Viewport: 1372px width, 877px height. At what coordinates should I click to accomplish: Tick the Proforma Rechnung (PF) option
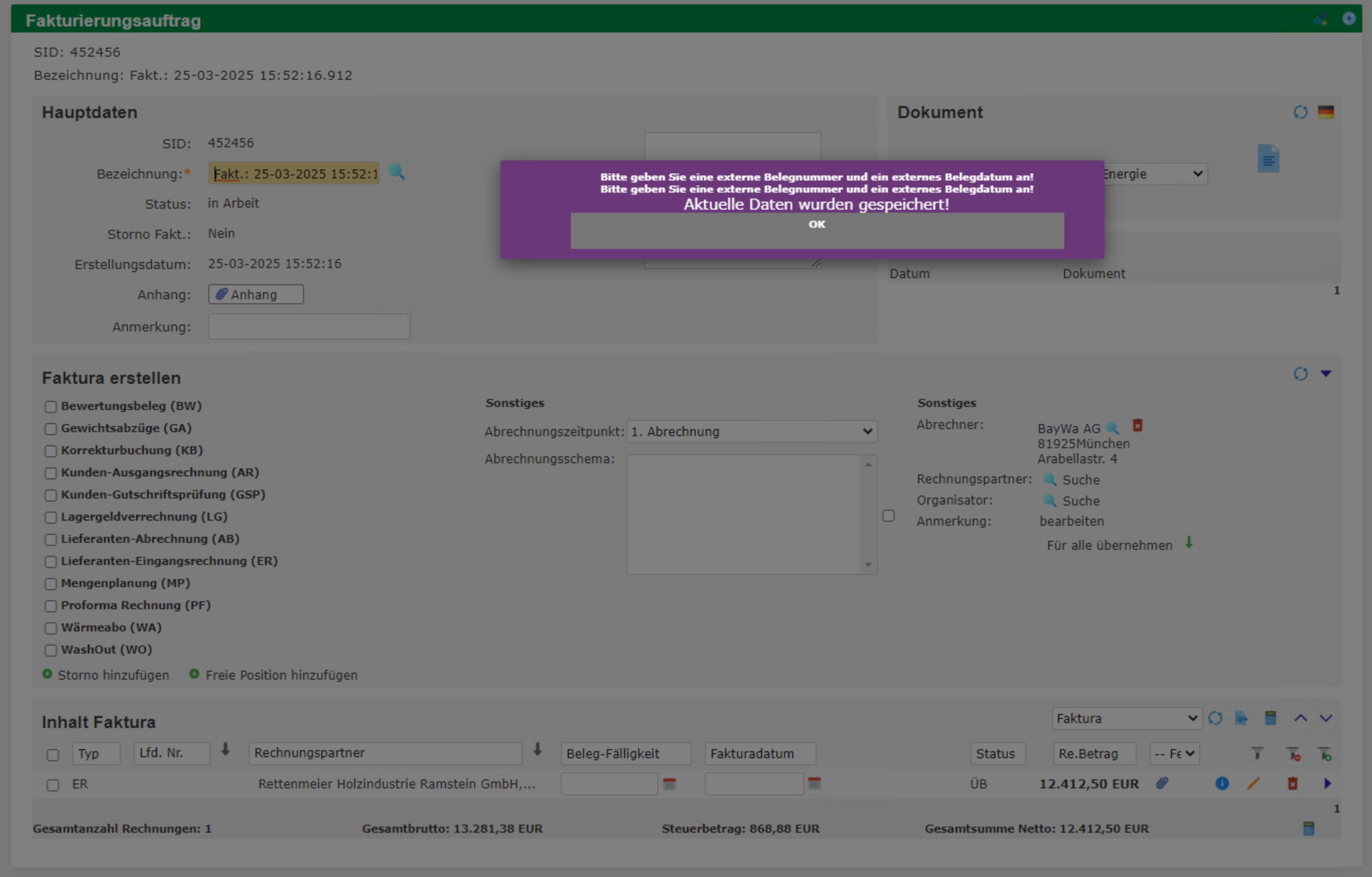(x=50, y=606)
